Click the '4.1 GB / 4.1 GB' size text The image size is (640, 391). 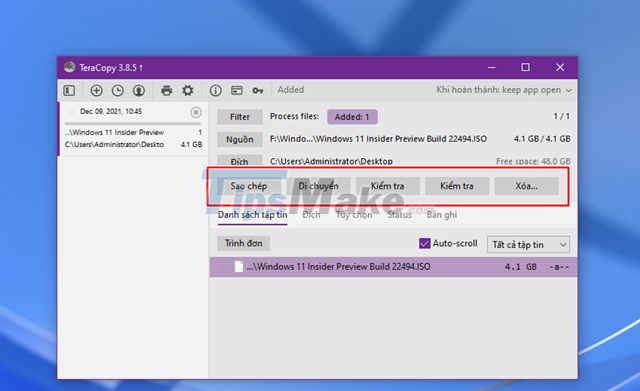pyautogui.click(x=542, y=139)
